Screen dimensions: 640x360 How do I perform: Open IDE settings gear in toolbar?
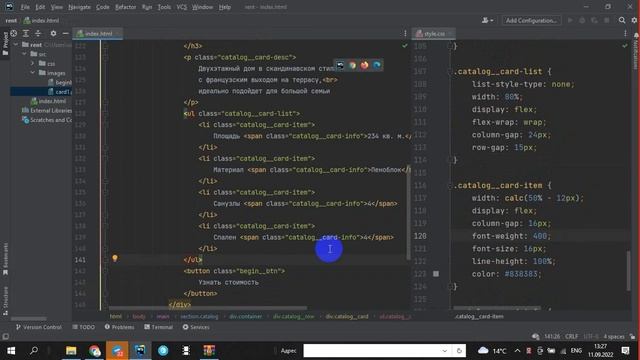(634, 20)
